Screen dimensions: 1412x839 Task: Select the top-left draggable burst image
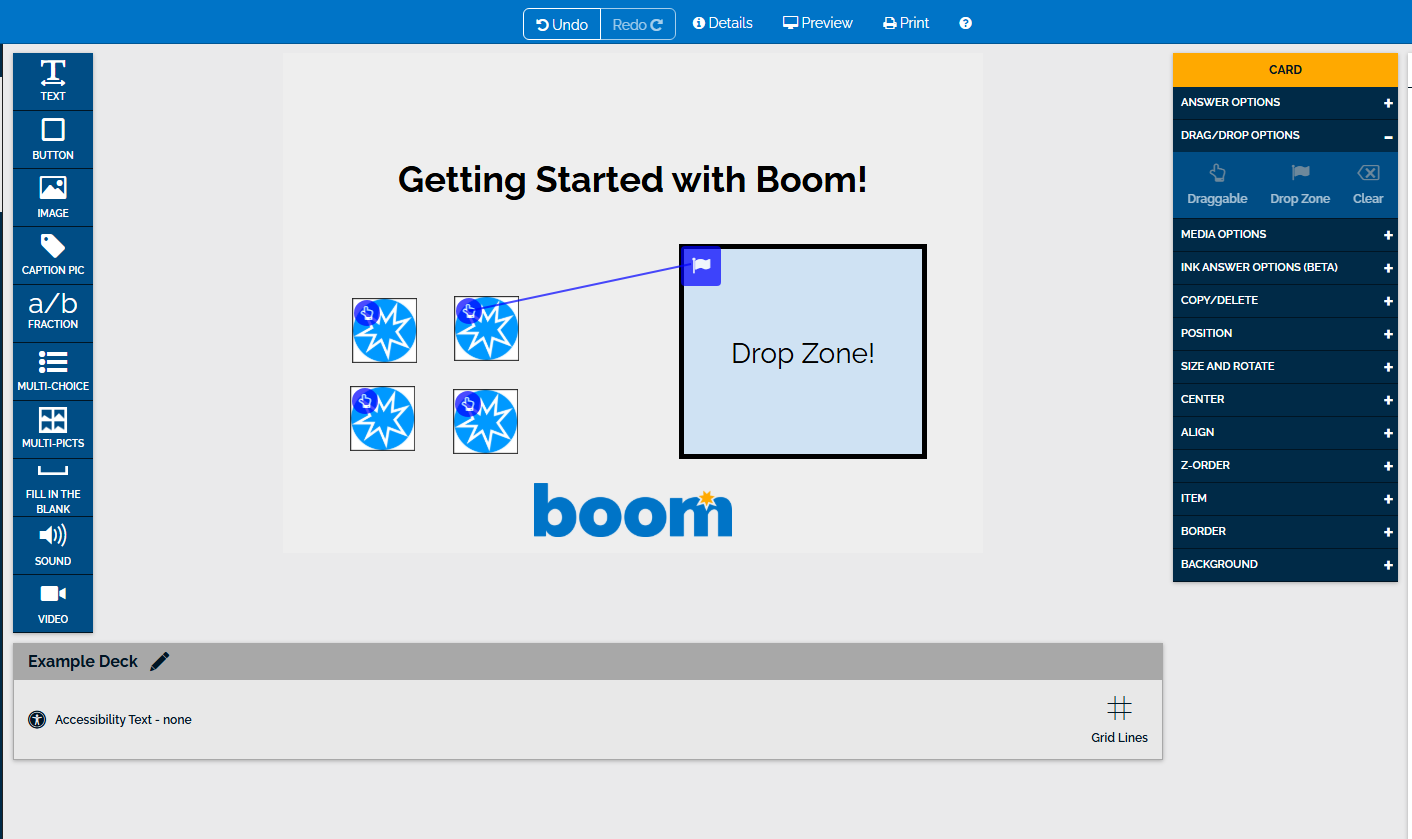(x=385, y=331)
